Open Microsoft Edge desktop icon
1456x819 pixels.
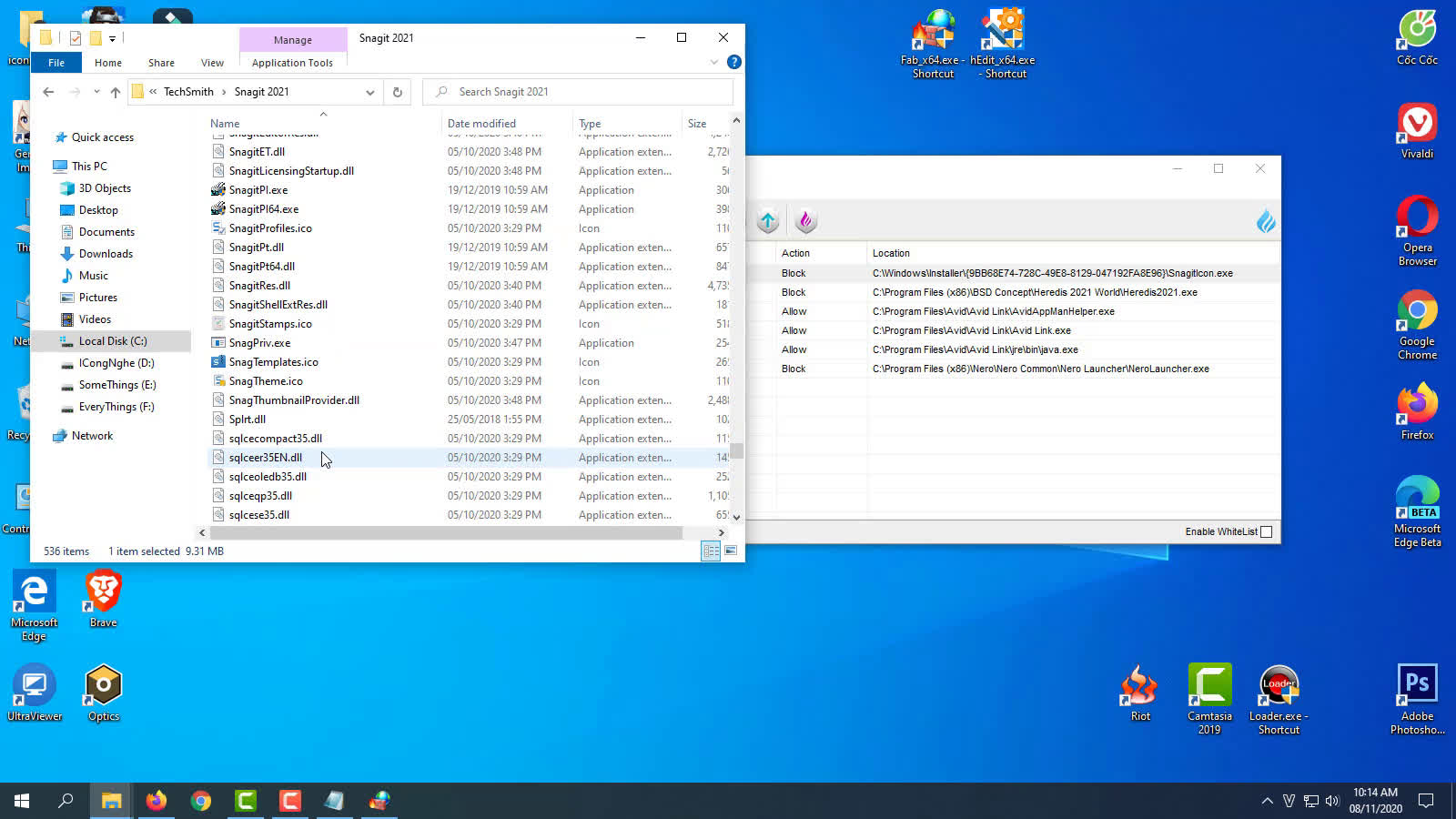tap(34, 605)
